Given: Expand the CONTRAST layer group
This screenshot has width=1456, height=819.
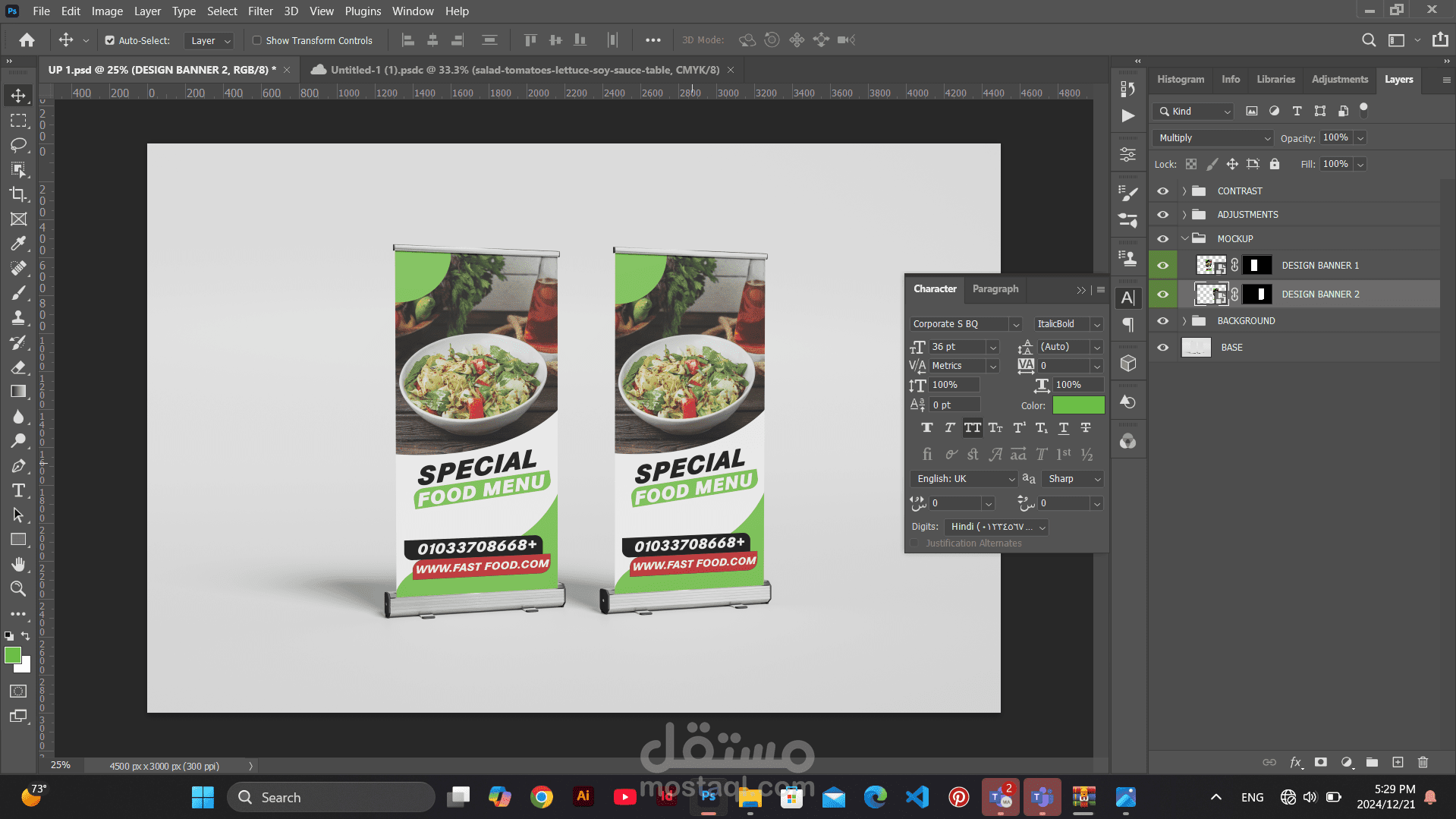Looking at the screenshot, I should pyautogui.click(x=1184, y=191).
